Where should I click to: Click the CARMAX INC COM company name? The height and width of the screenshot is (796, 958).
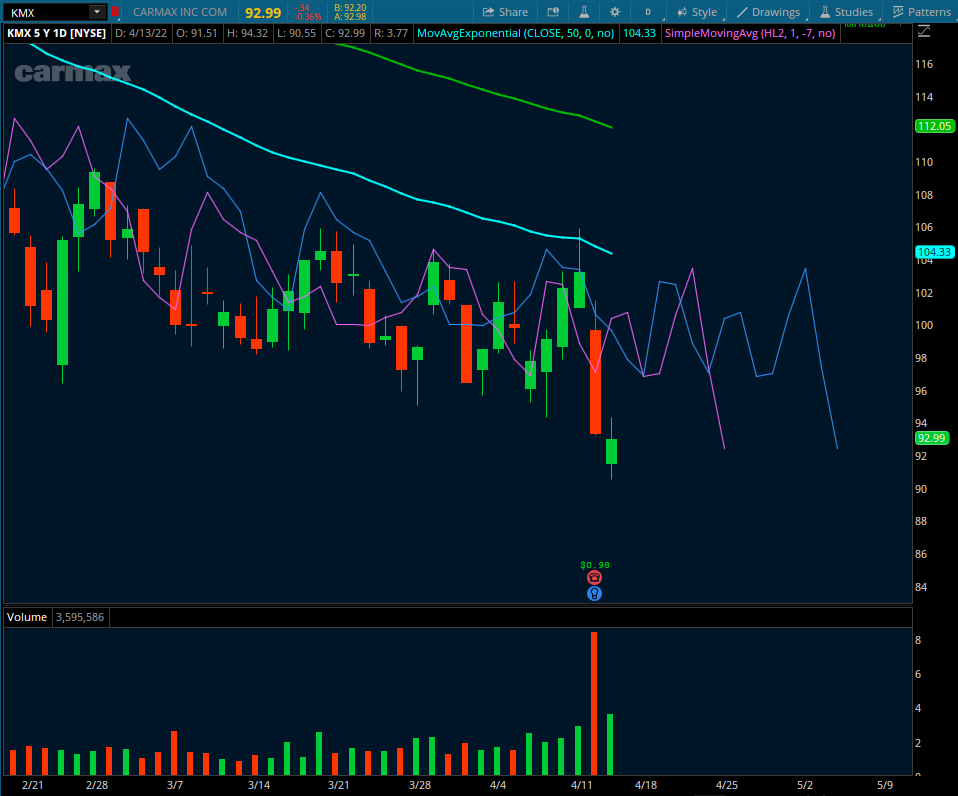tap(180, 12)
